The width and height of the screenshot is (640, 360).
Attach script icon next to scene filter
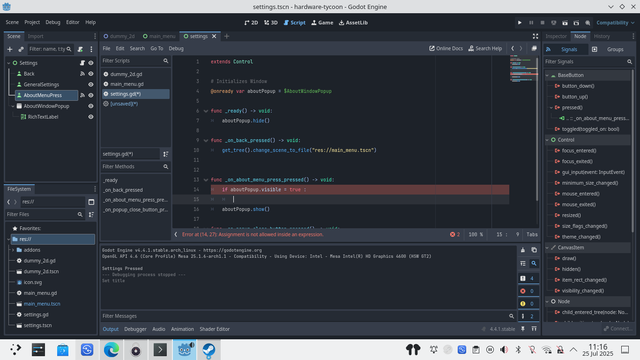[x=80, y=49]
